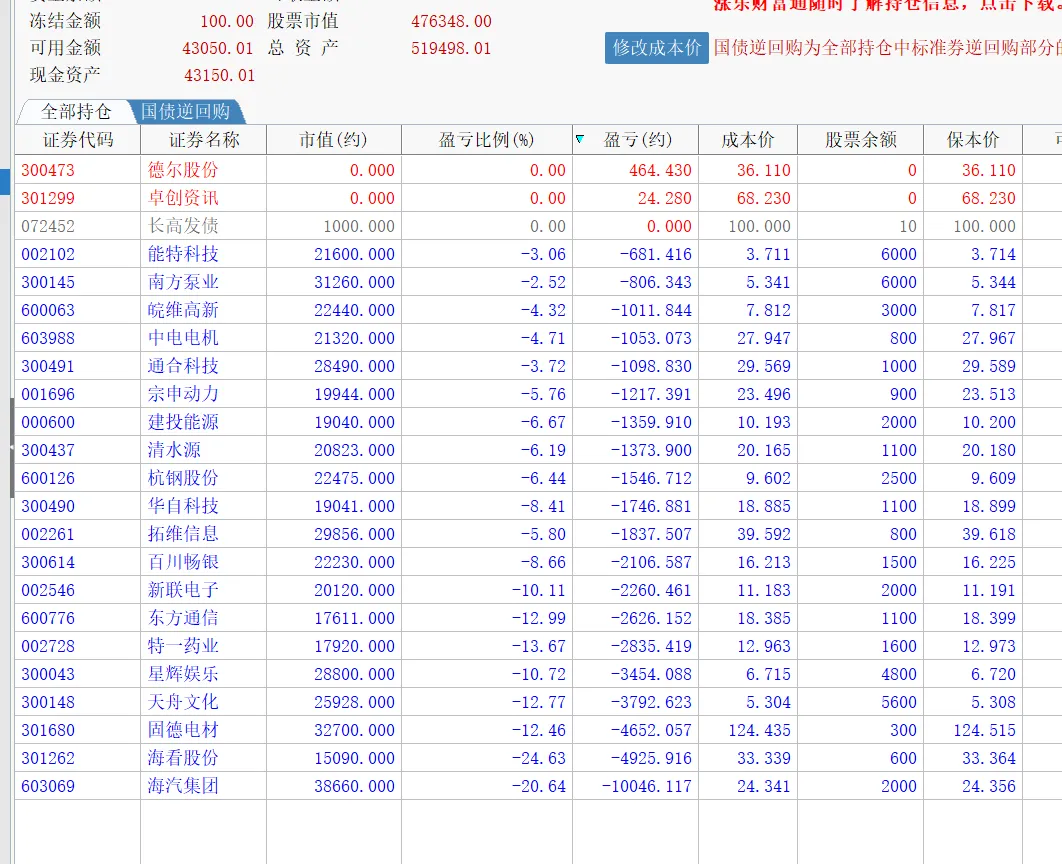The image size is (1062, 864).
Task: Click the 宗申动力 stock name
Action: coord(183,394)
